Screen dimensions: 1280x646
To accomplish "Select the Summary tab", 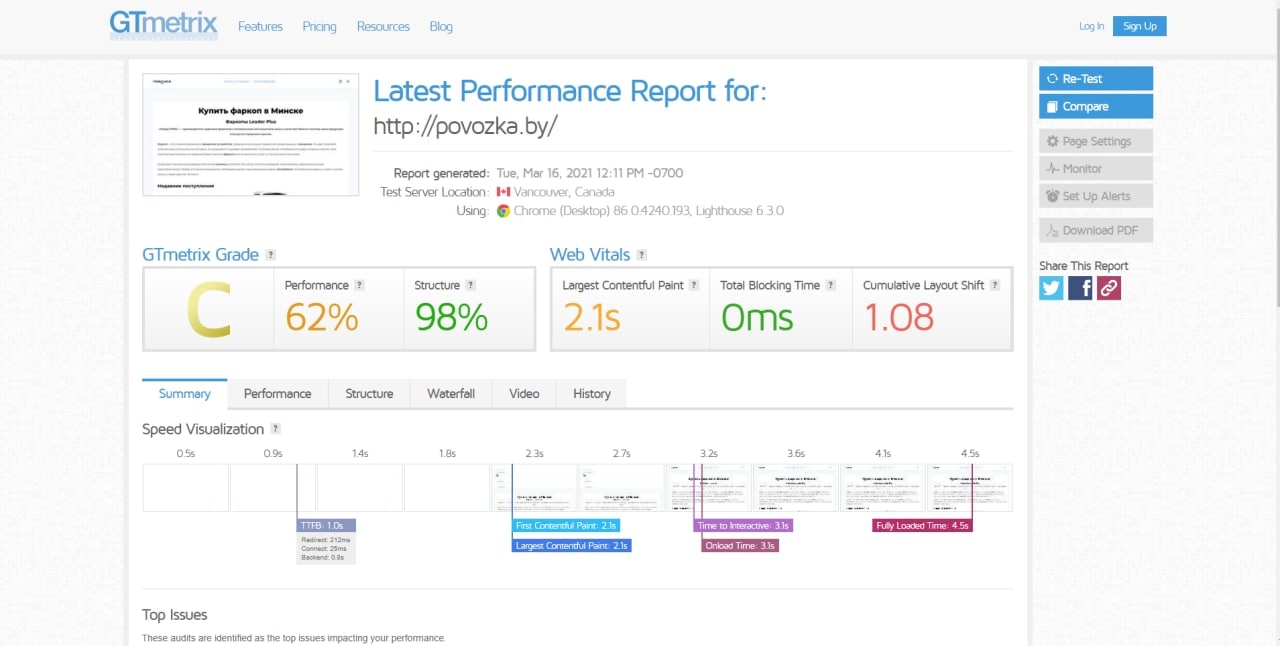I will click(185, 394).
